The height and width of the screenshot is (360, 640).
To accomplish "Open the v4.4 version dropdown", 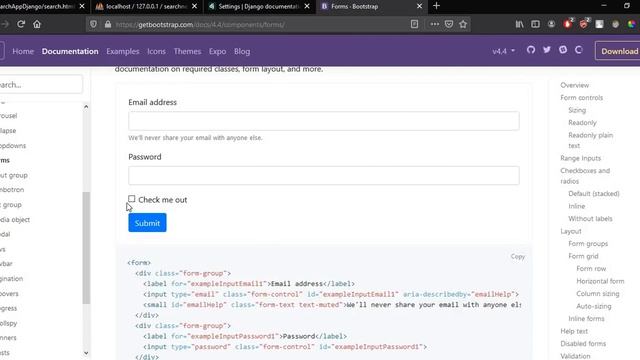I will coord(503,51).
